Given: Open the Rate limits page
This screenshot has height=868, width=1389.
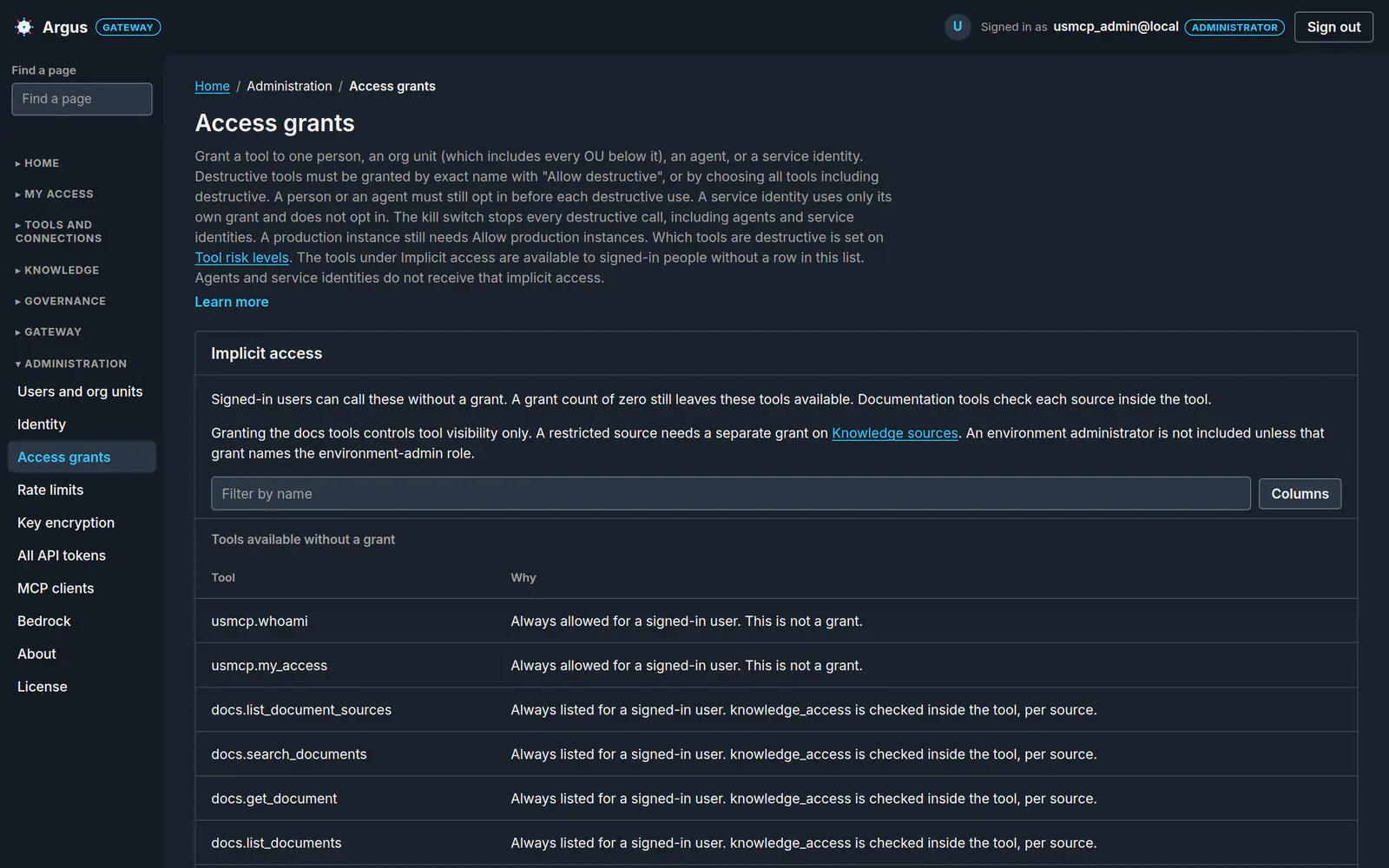Looking at the screenshot, I should coord(82,490).
